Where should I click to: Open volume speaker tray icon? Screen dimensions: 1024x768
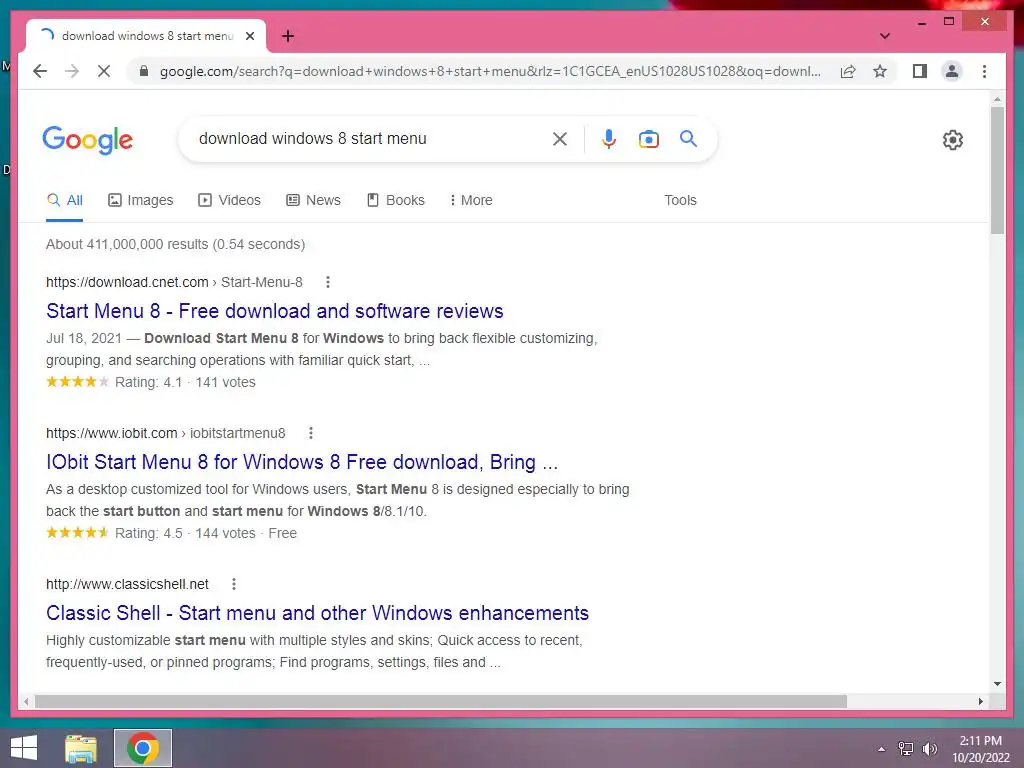pyautogui.click(x=929, y=748)
